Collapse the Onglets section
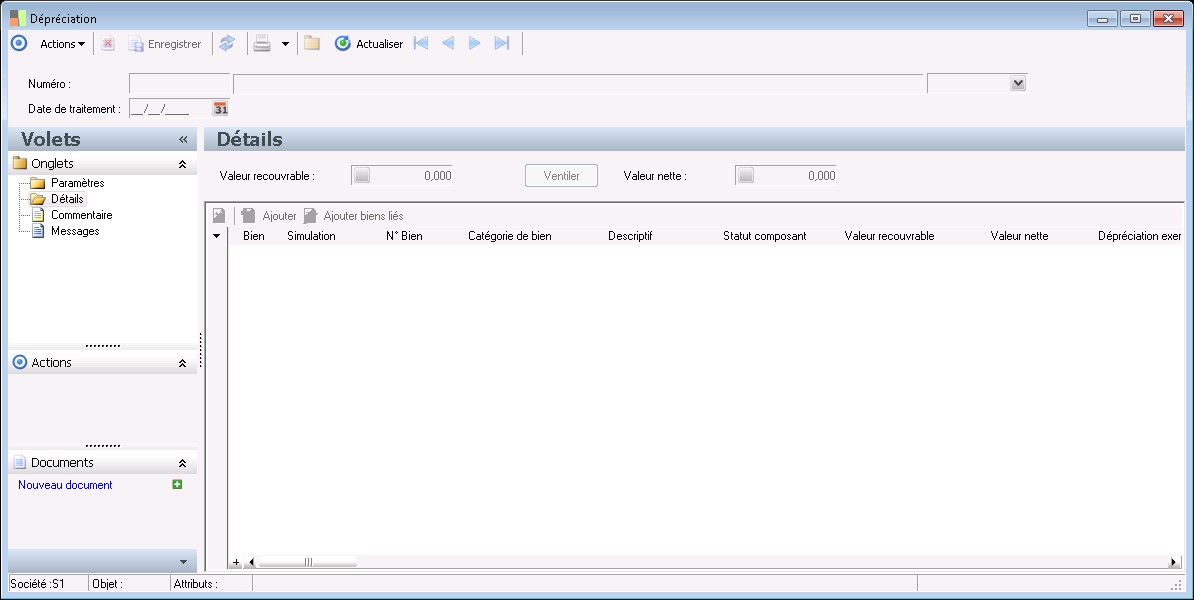This screenshot has width=1194, height=600. pyautogui.click(x=182, y=164)
